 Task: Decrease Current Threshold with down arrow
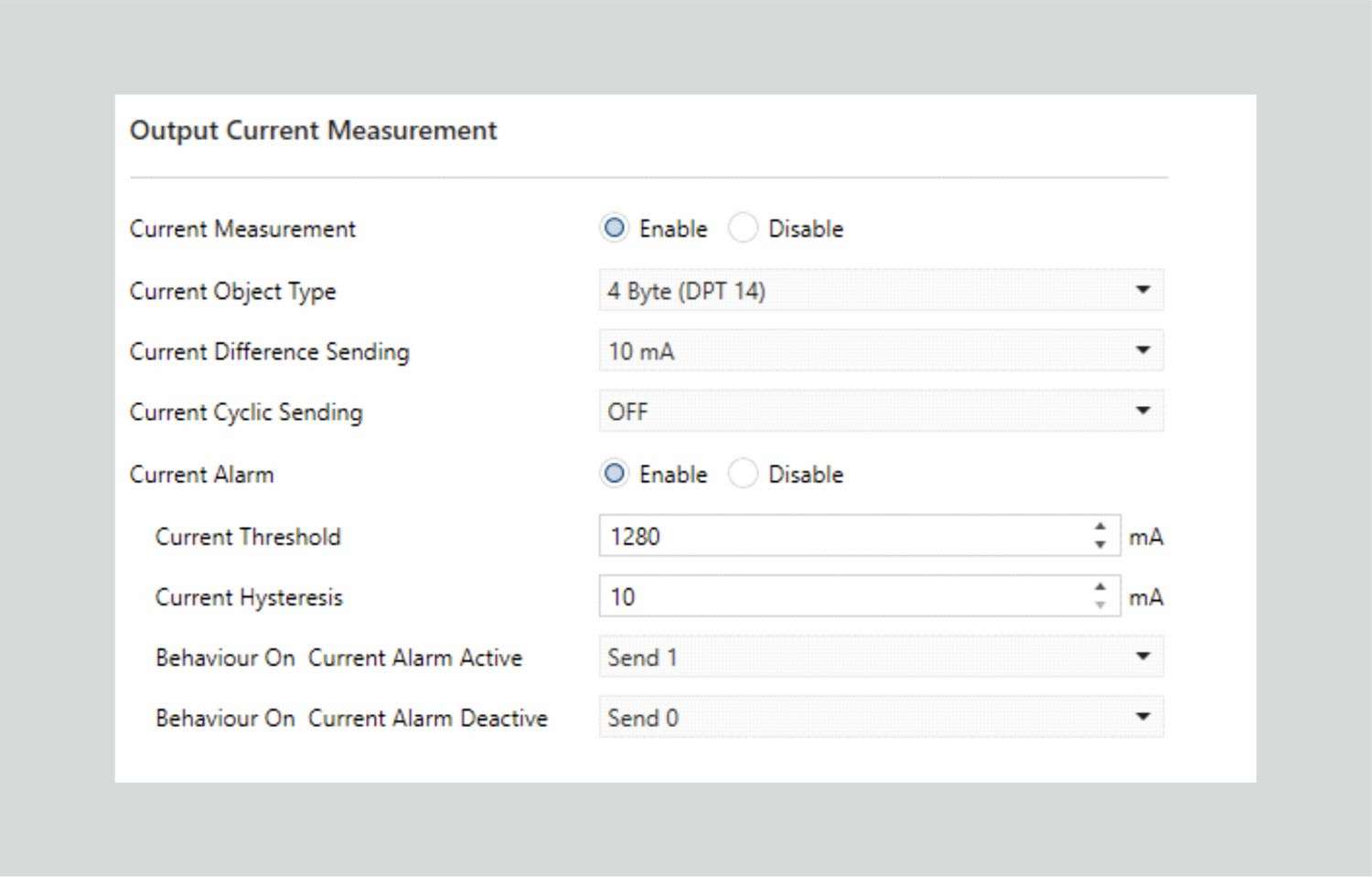point(1100,544)
